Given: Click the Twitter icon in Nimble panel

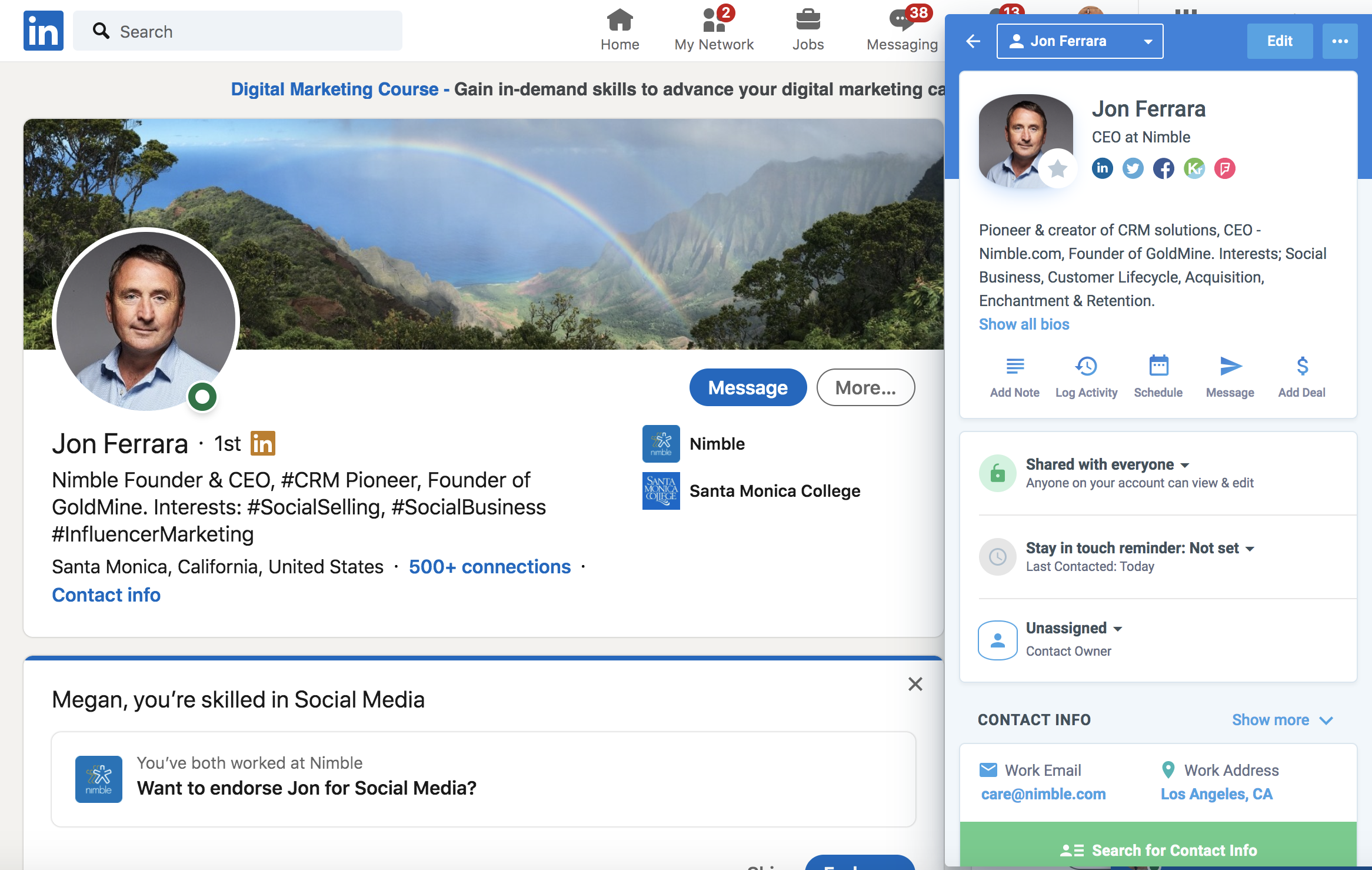Looking at the screenshot, I should [x=1133, y=169].
